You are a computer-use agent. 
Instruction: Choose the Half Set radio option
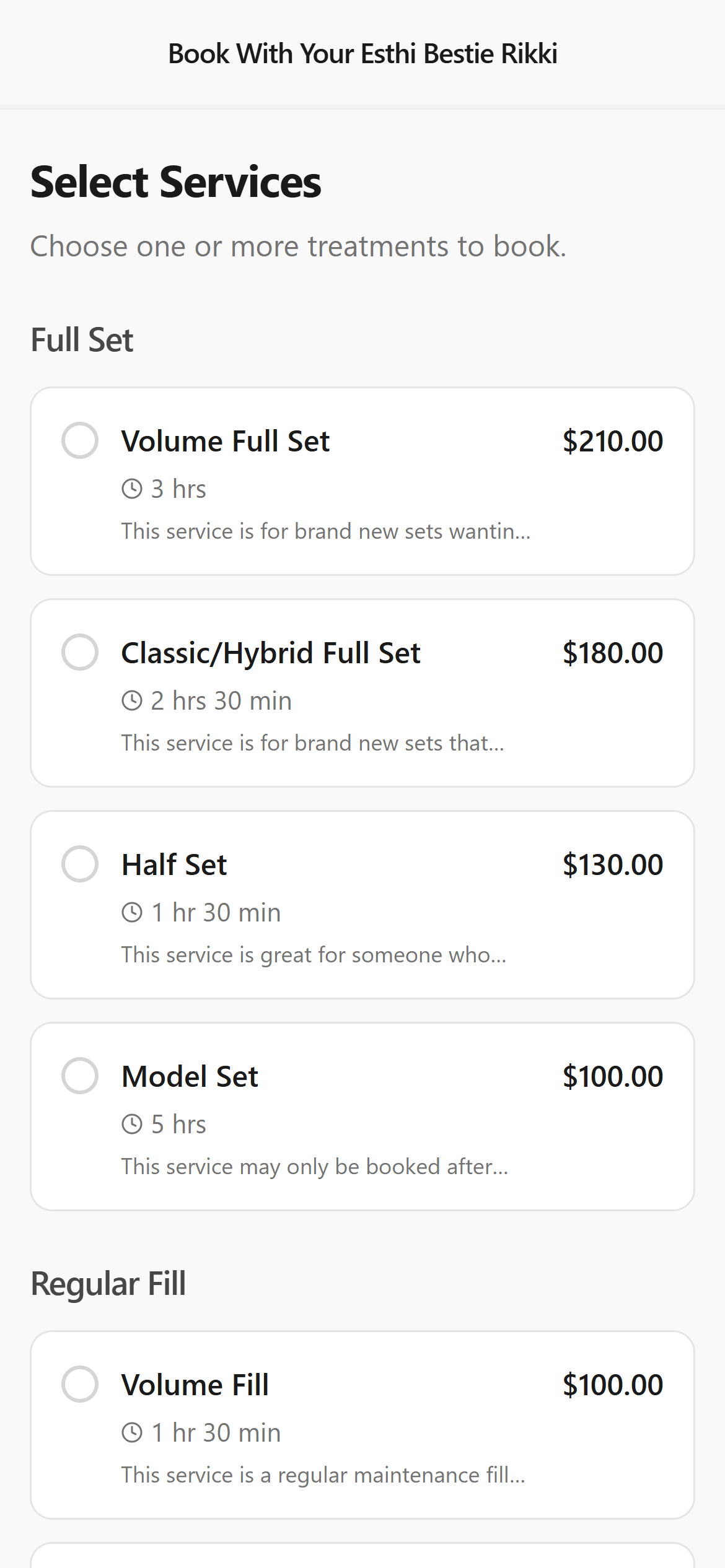tap(80, 864)
